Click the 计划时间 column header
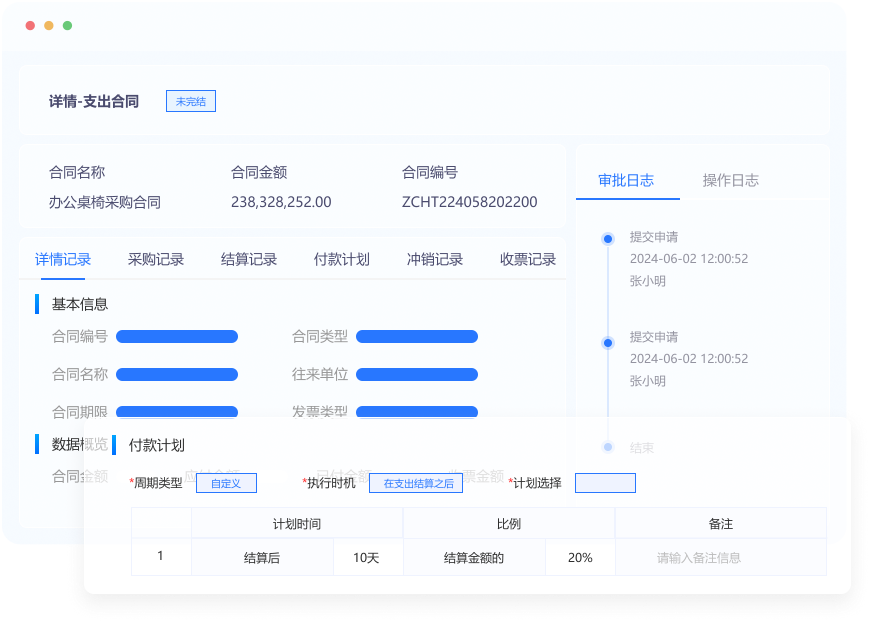 tap(297, 524)
